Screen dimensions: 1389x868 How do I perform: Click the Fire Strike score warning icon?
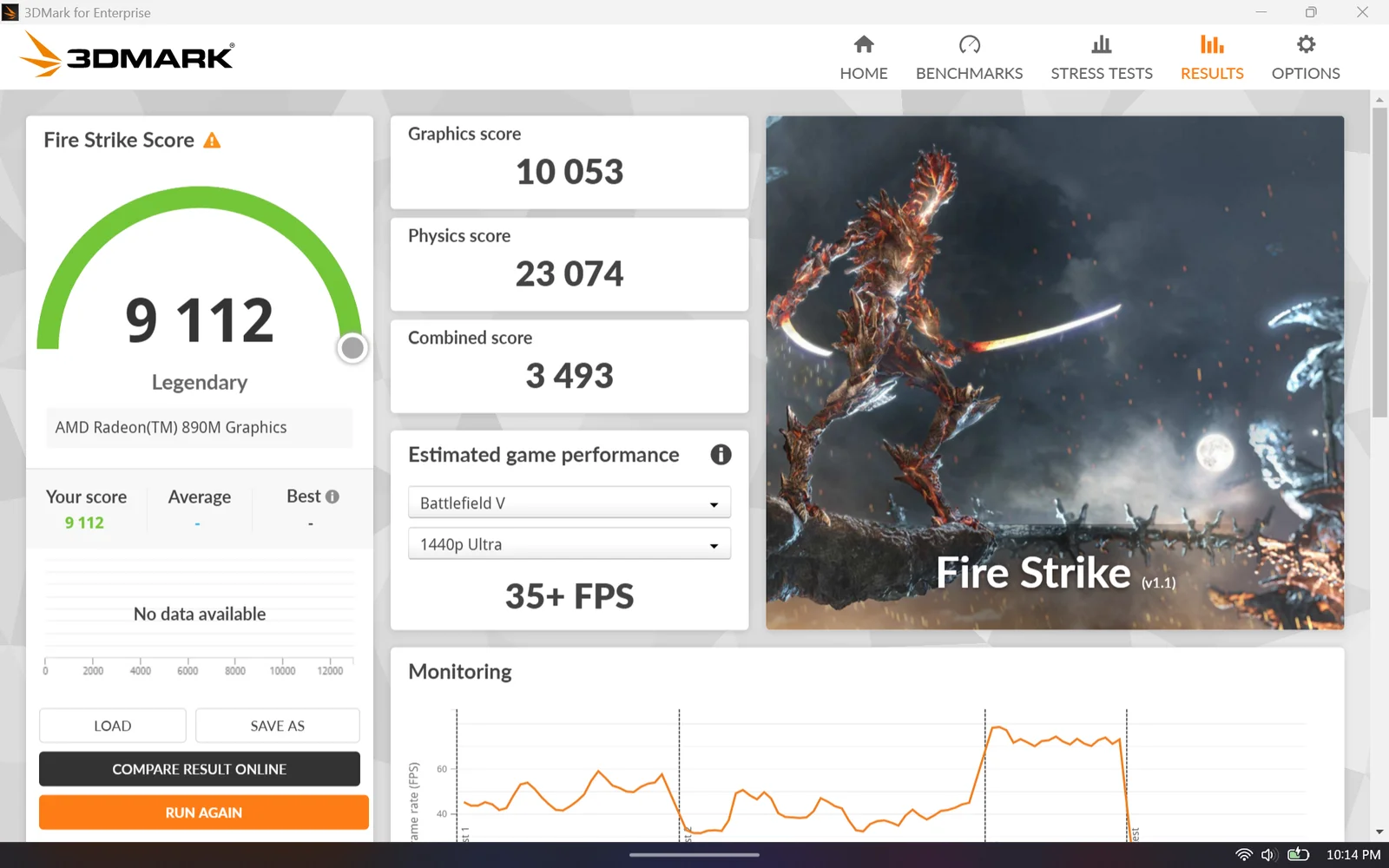coord(212,141)
